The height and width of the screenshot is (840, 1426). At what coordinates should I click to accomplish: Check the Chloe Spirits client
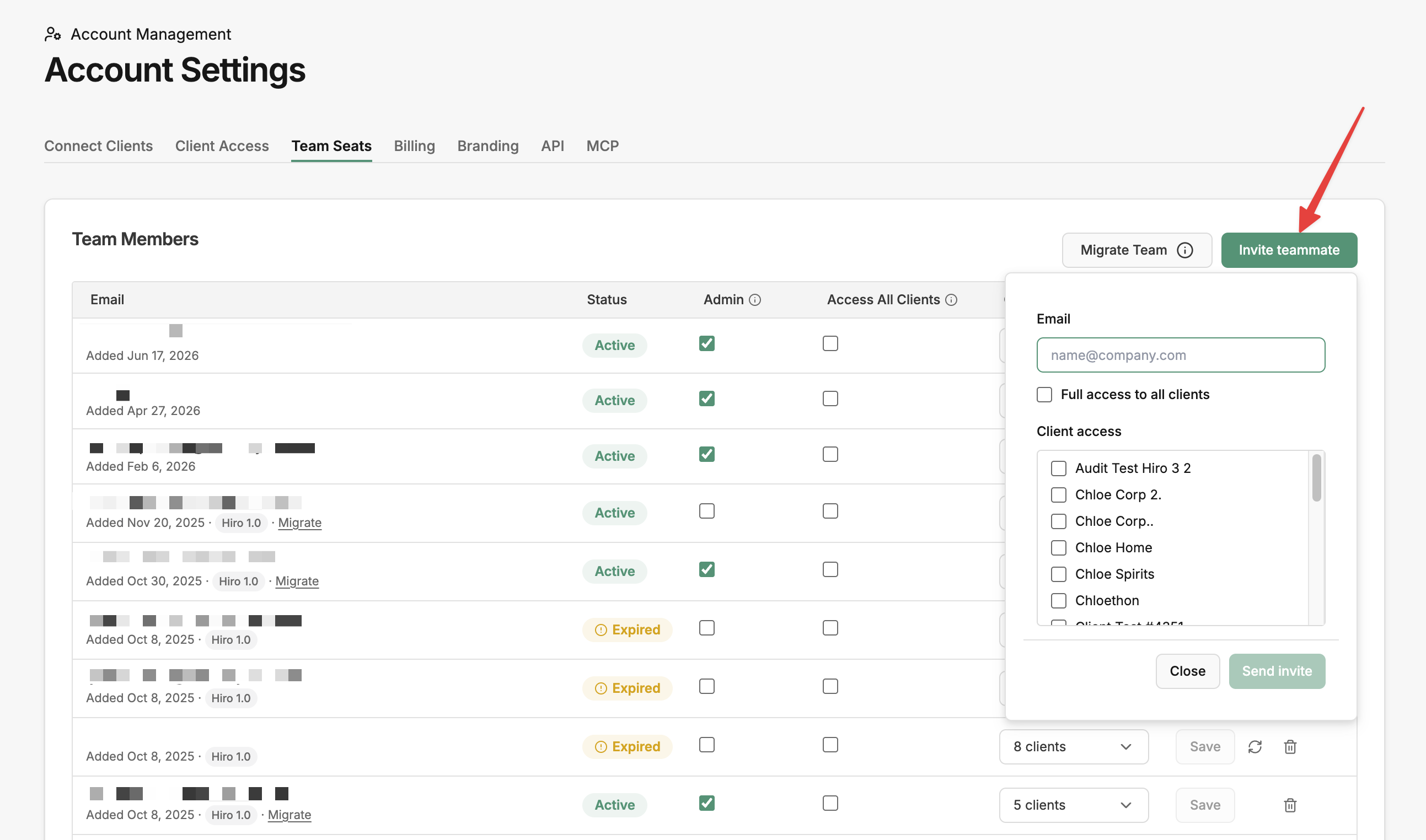click(x=1058, y=574)
